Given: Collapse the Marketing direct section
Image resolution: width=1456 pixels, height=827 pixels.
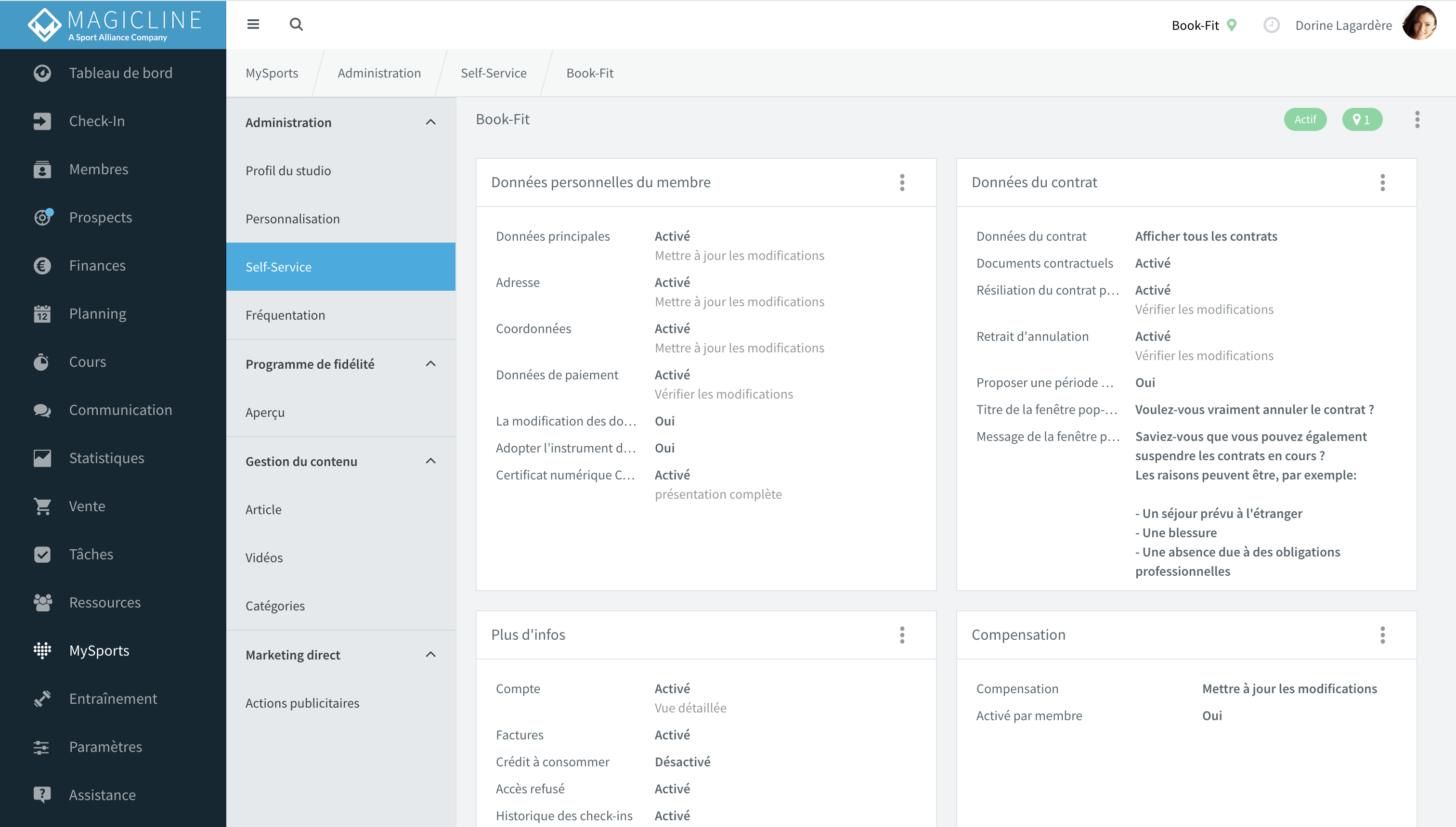Looking at the screenshot, I should (x=430, y=654).
